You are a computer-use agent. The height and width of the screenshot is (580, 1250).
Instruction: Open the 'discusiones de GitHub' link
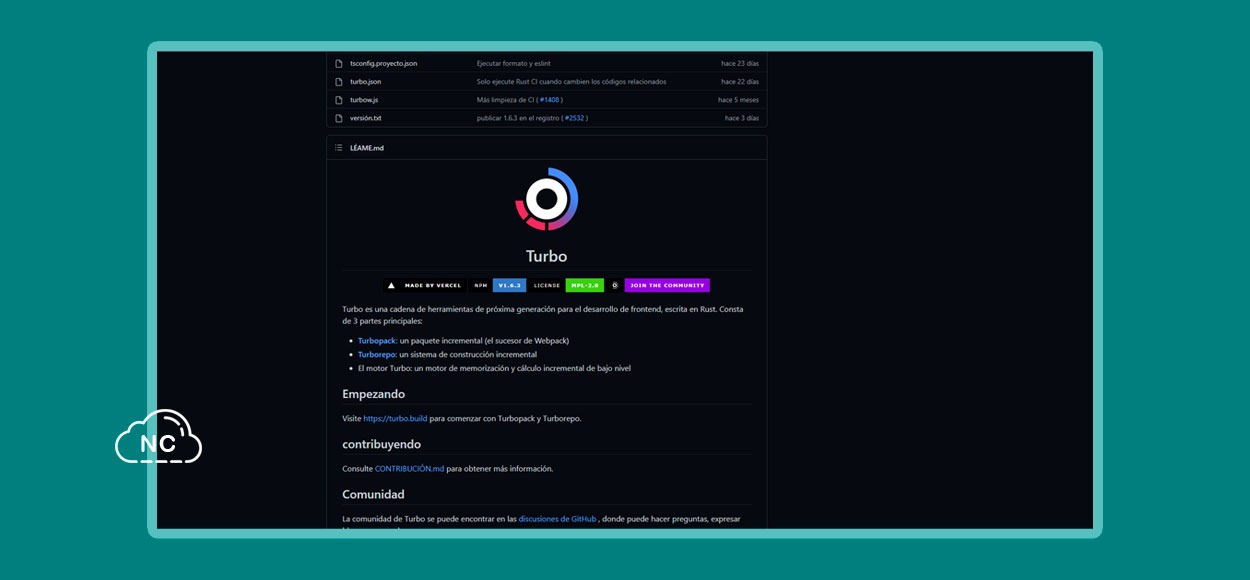pos(557,519)
